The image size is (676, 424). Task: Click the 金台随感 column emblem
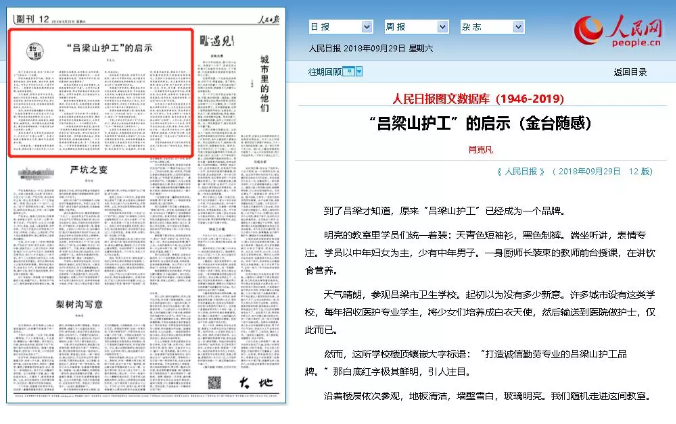(x=32, y=48)
